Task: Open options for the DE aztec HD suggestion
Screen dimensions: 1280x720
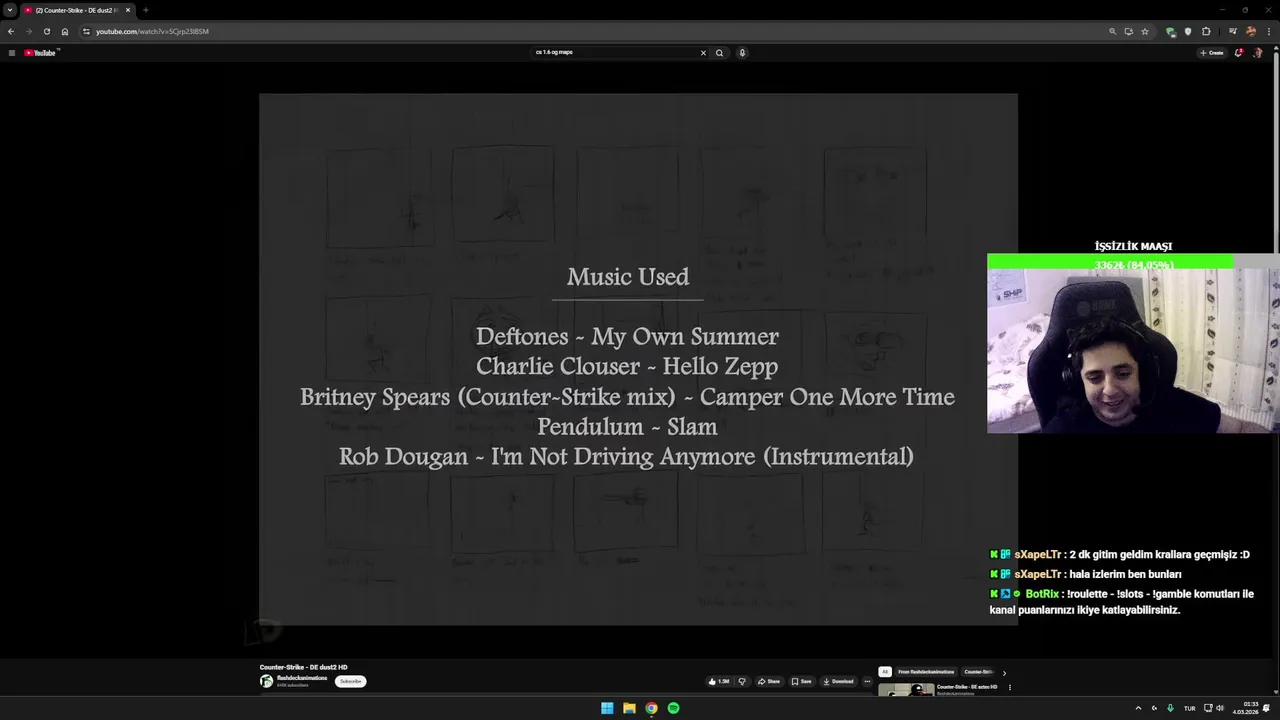Action: click(1009, 687)
